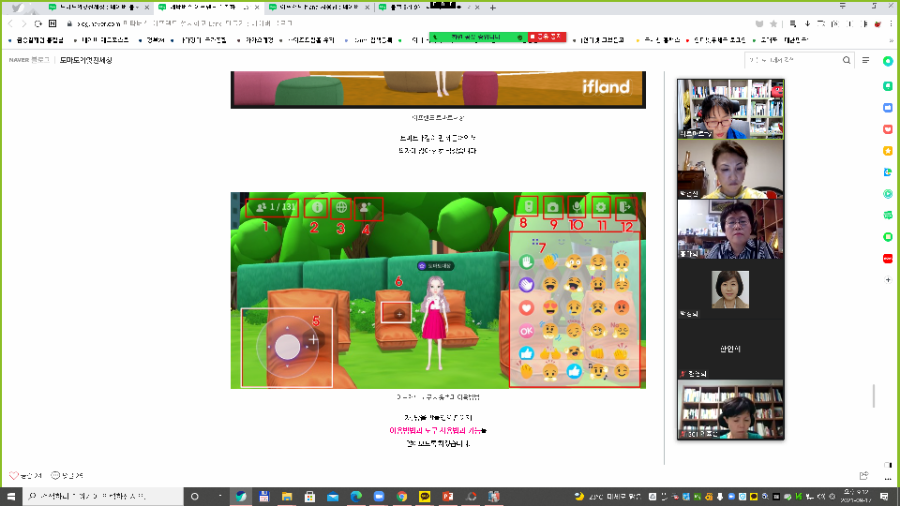
Task: Select the top Zoom participant video thumbnail
Action: [730, 109]
